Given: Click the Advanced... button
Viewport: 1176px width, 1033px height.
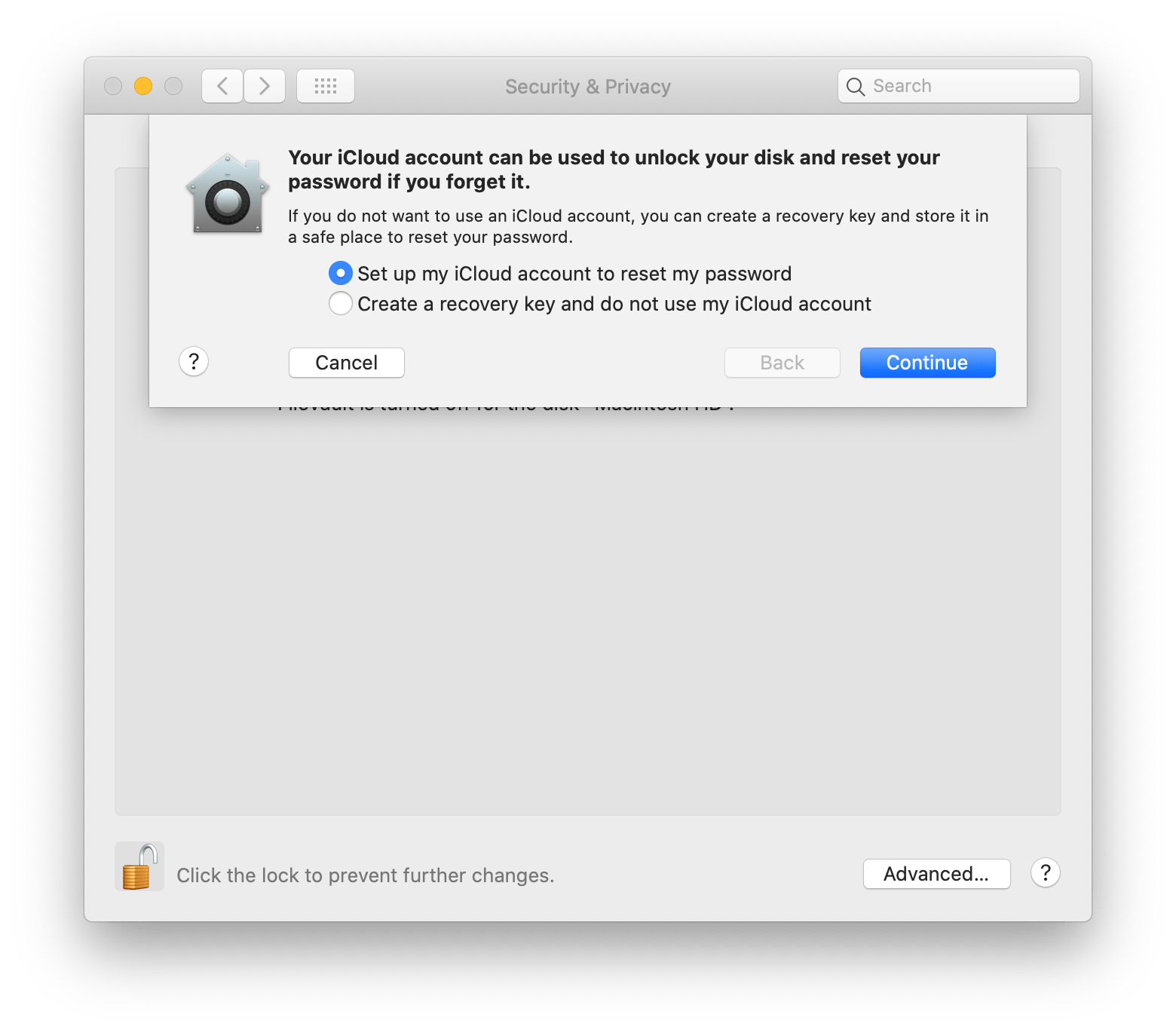Looking at the screenshot, I should point(936,873).
